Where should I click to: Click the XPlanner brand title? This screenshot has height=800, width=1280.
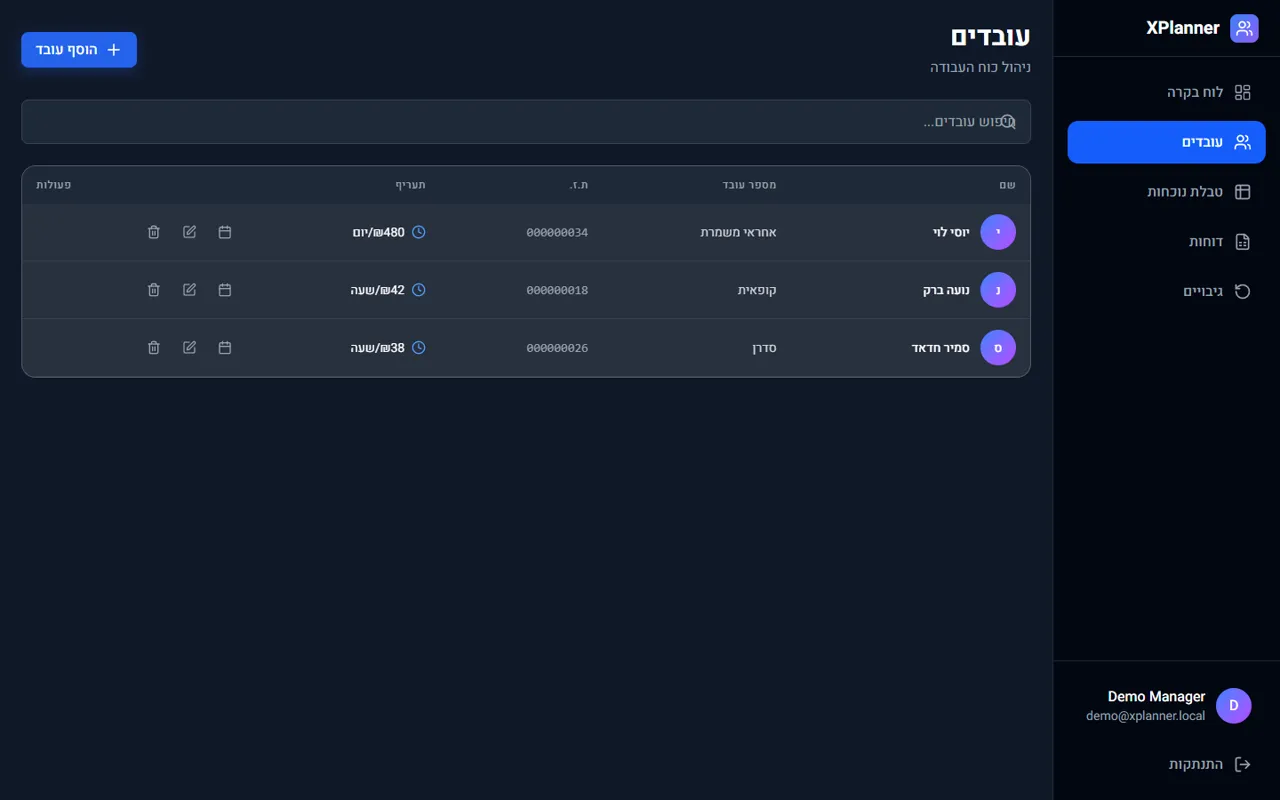click(1183, 28)
